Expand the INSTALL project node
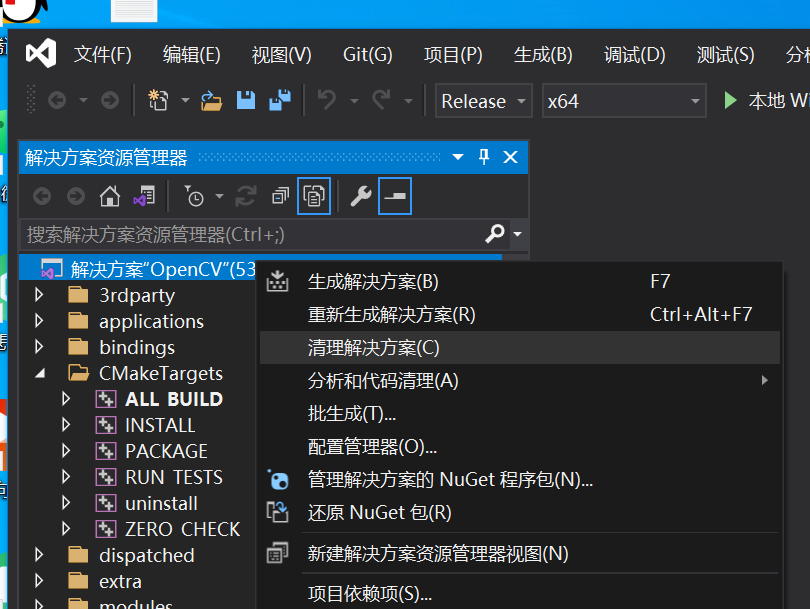 66,425
